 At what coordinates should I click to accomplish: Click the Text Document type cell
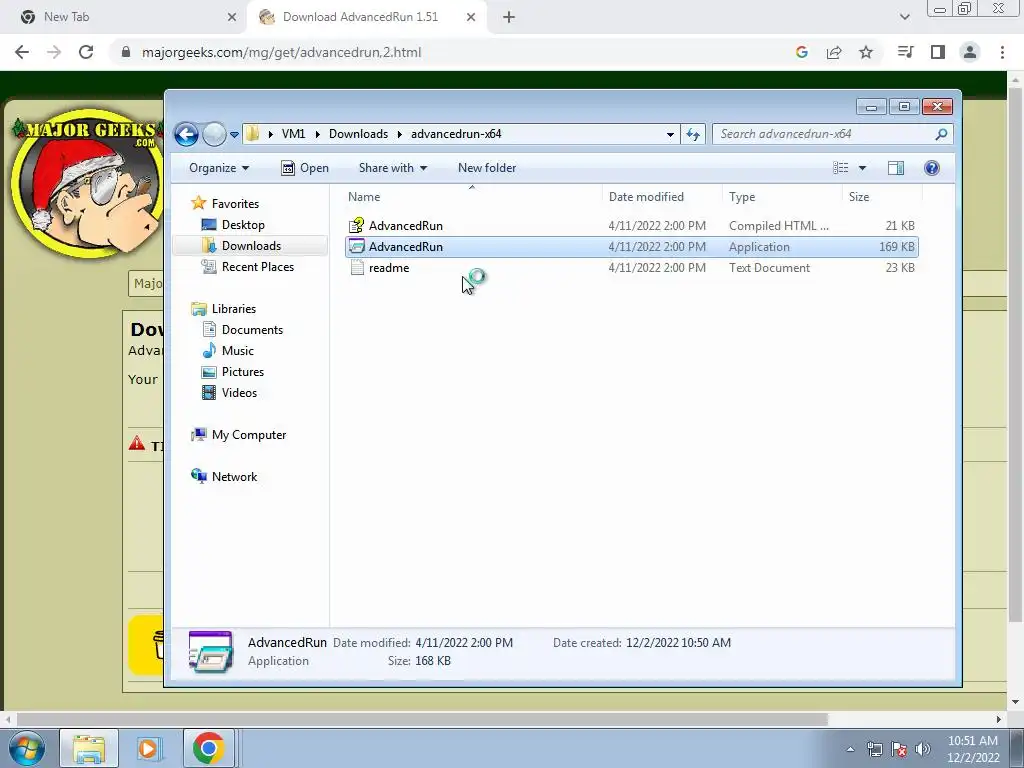click(x=769, y=268)
